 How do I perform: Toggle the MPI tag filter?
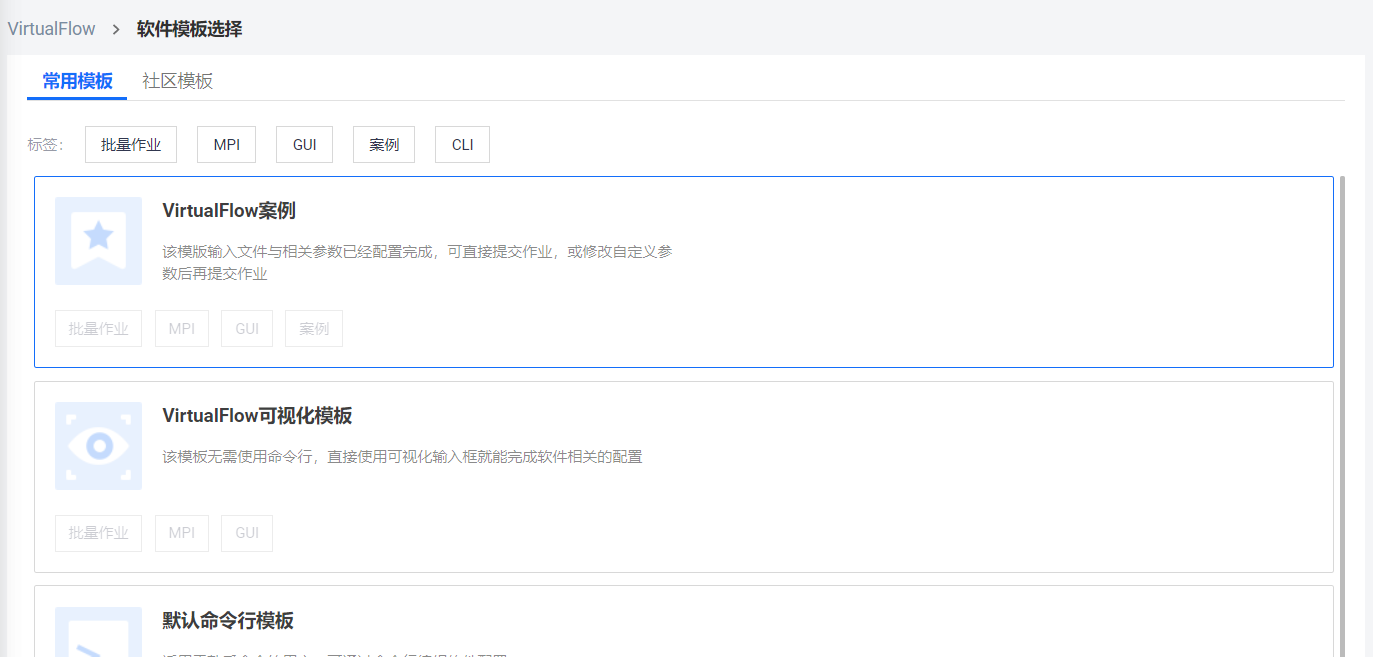[x=226, y=144]
